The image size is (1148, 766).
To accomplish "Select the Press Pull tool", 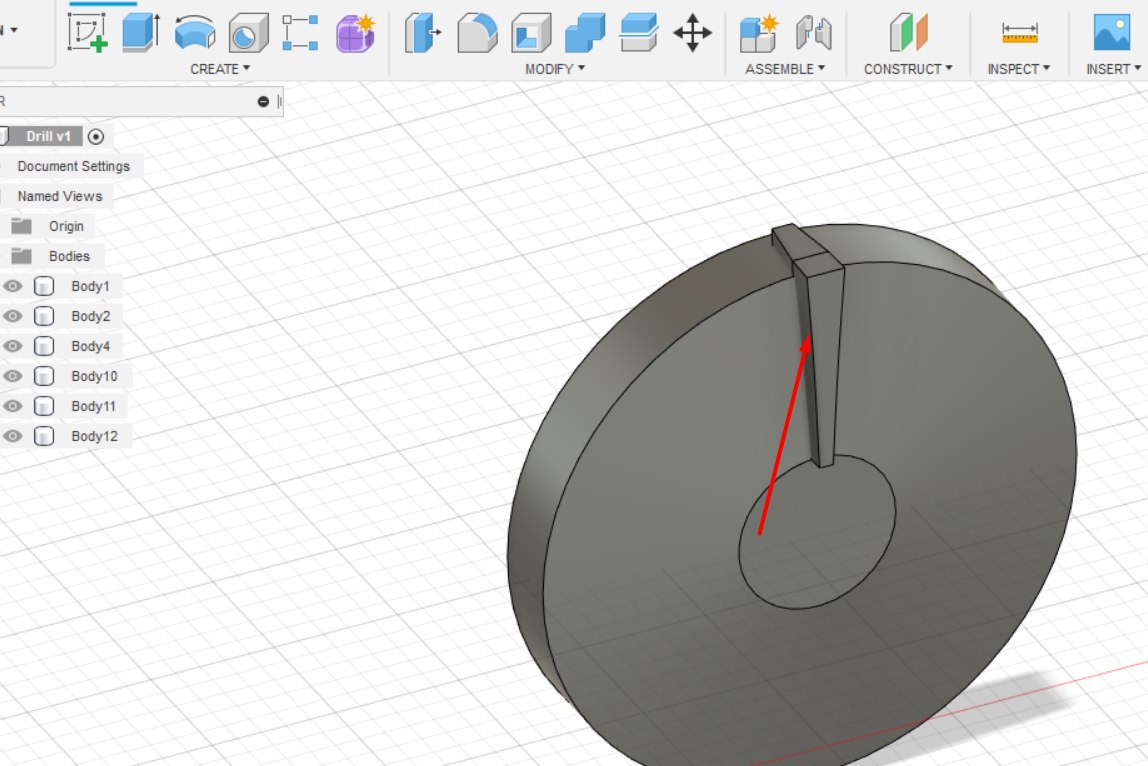I will coord(423,33).
